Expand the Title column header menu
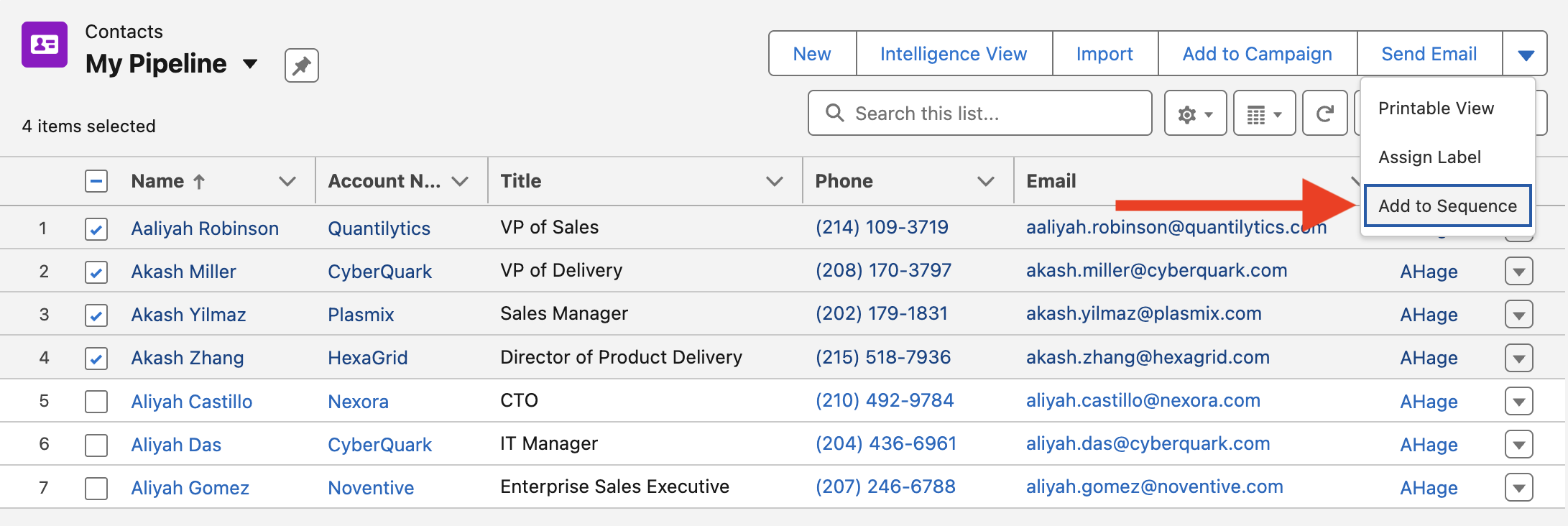Viewport: 1568px width, 526px height. point(775,181)
